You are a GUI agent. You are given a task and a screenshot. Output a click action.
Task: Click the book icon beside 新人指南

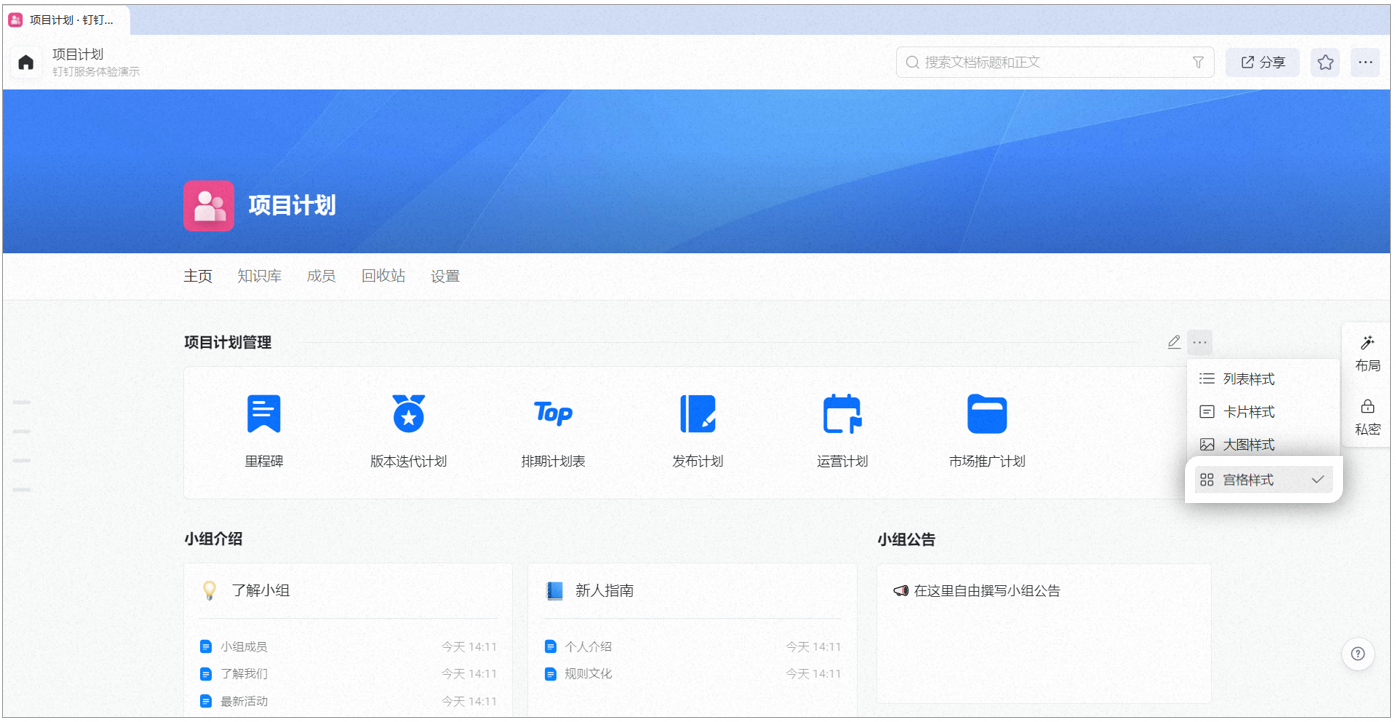[554, 591]
